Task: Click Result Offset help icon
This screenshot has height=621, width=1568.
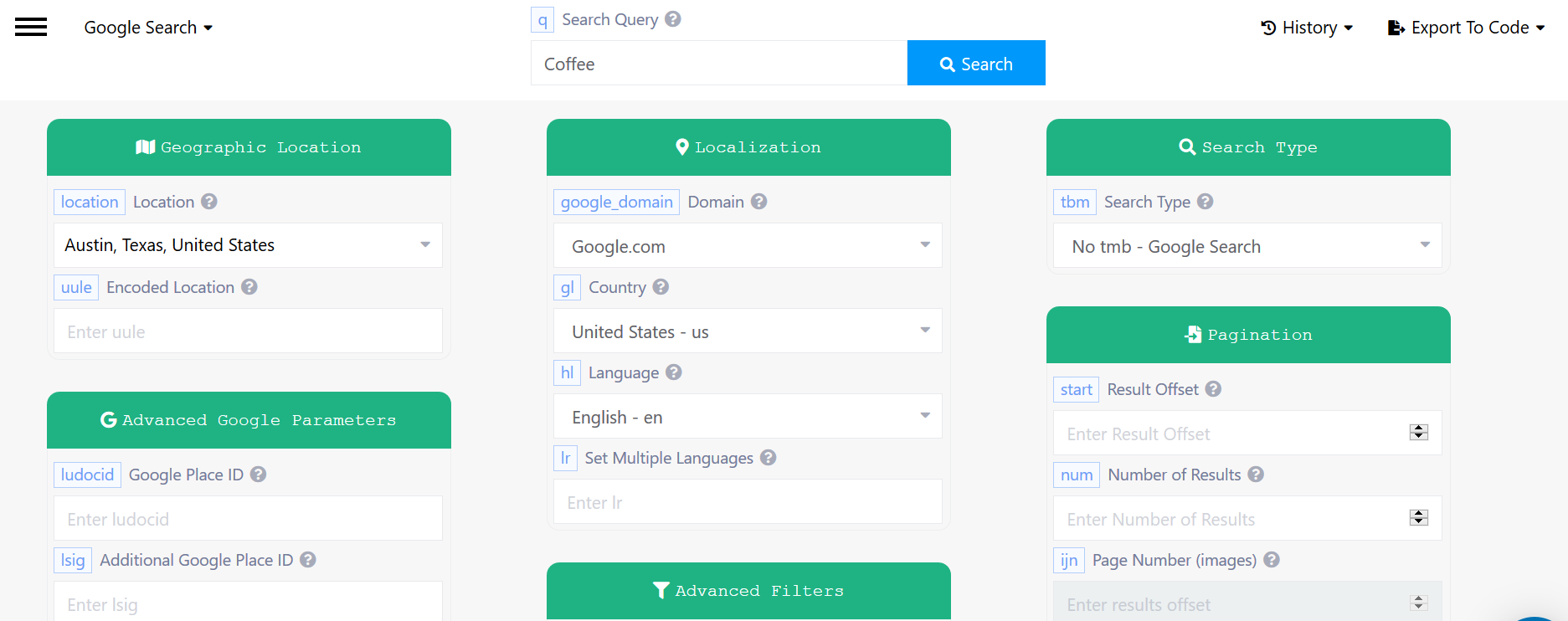Action: pos(1214,389)
